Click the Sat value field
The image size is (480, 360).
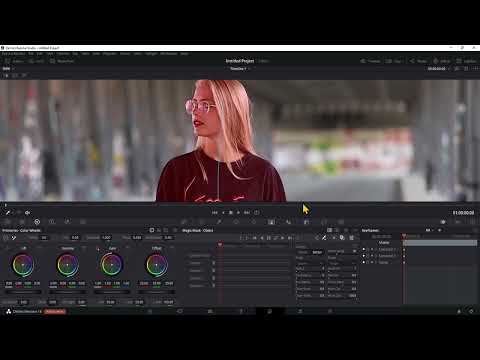111,302
